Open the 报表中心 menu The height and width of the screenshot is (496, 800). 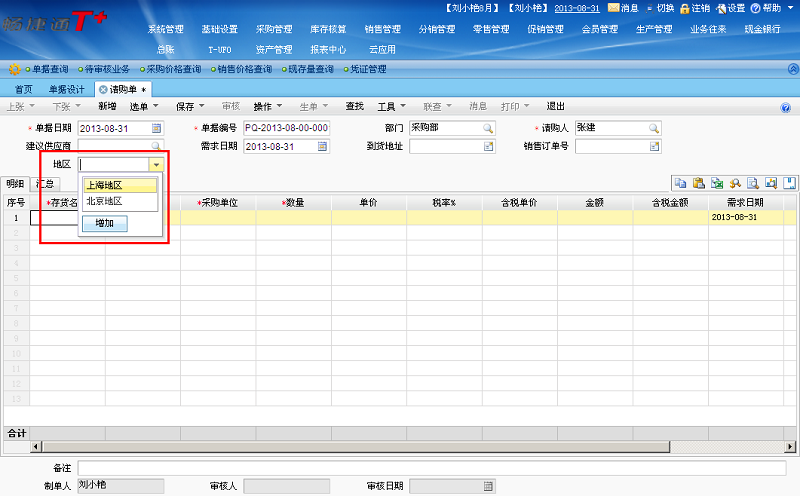click(x=328, y=49)
